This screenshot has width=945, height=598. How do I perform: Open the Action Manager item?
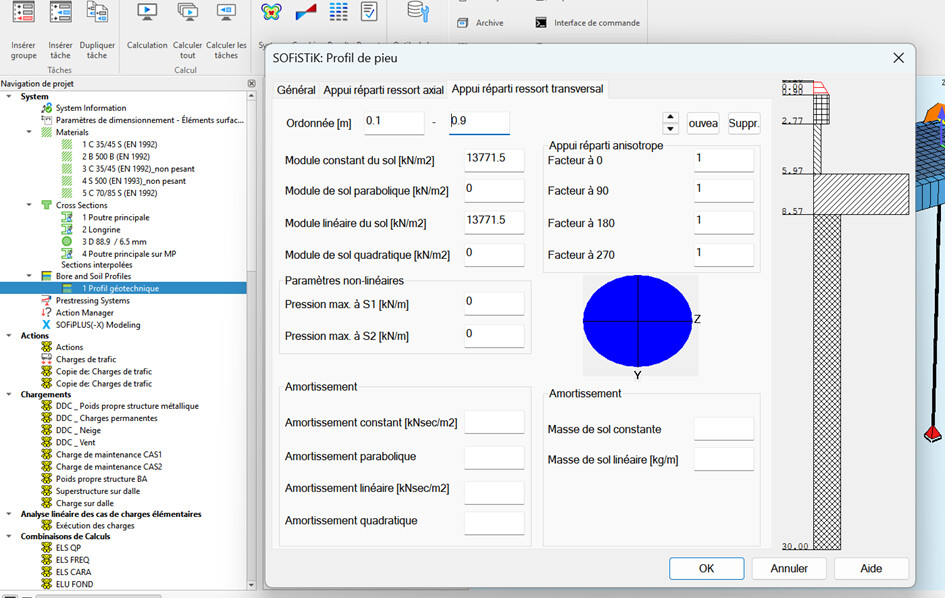click(84, 313)
